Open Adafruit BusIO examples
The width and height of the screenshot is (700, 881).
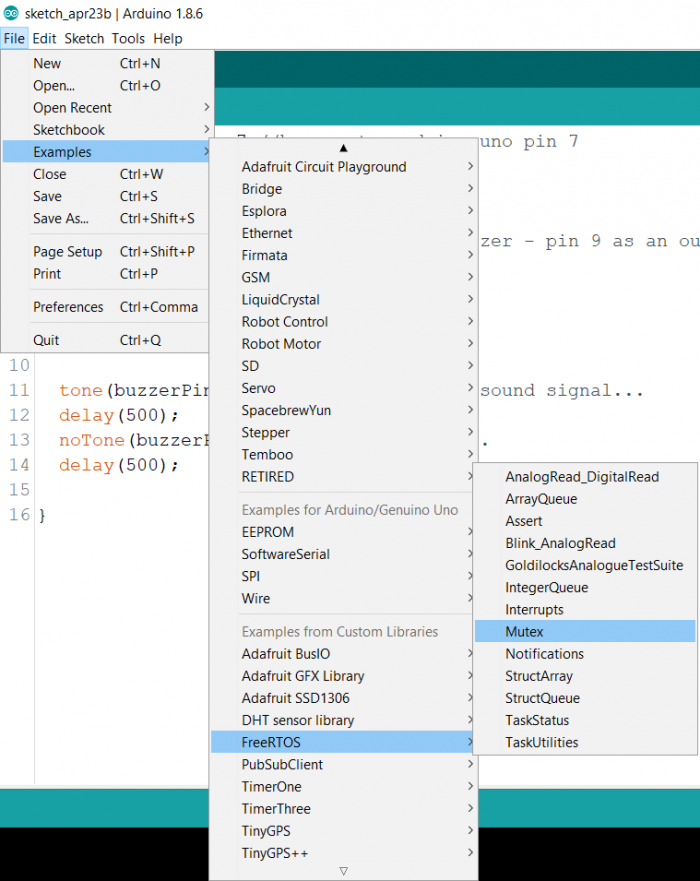pyautogui.click(x=344, y=653)
